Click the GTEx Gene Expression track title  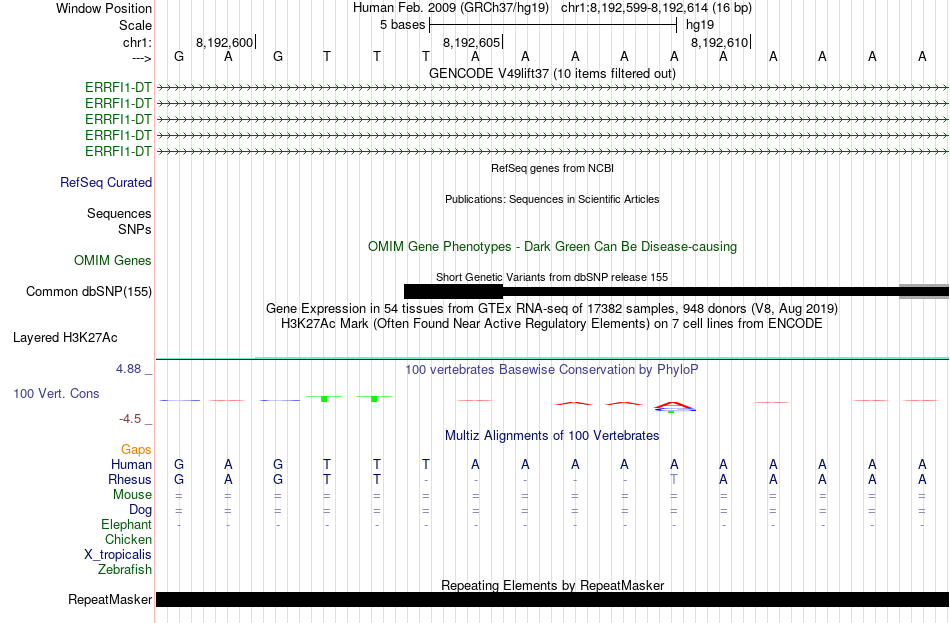552,308
